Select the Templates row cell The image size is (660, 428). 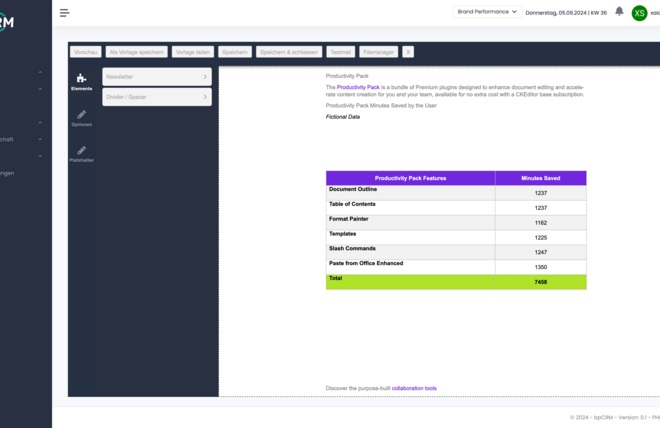[x=410, y=237]
